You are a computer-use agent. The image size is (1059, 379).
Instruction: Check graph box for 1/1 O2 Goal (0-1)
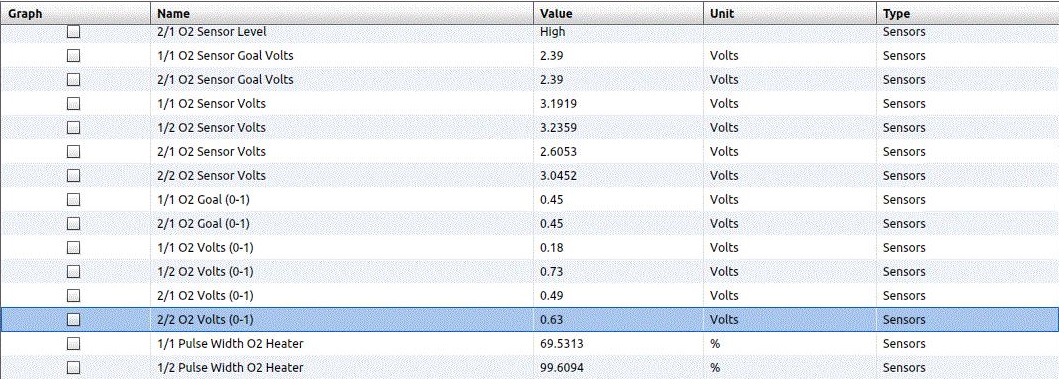tap(74, 199)
